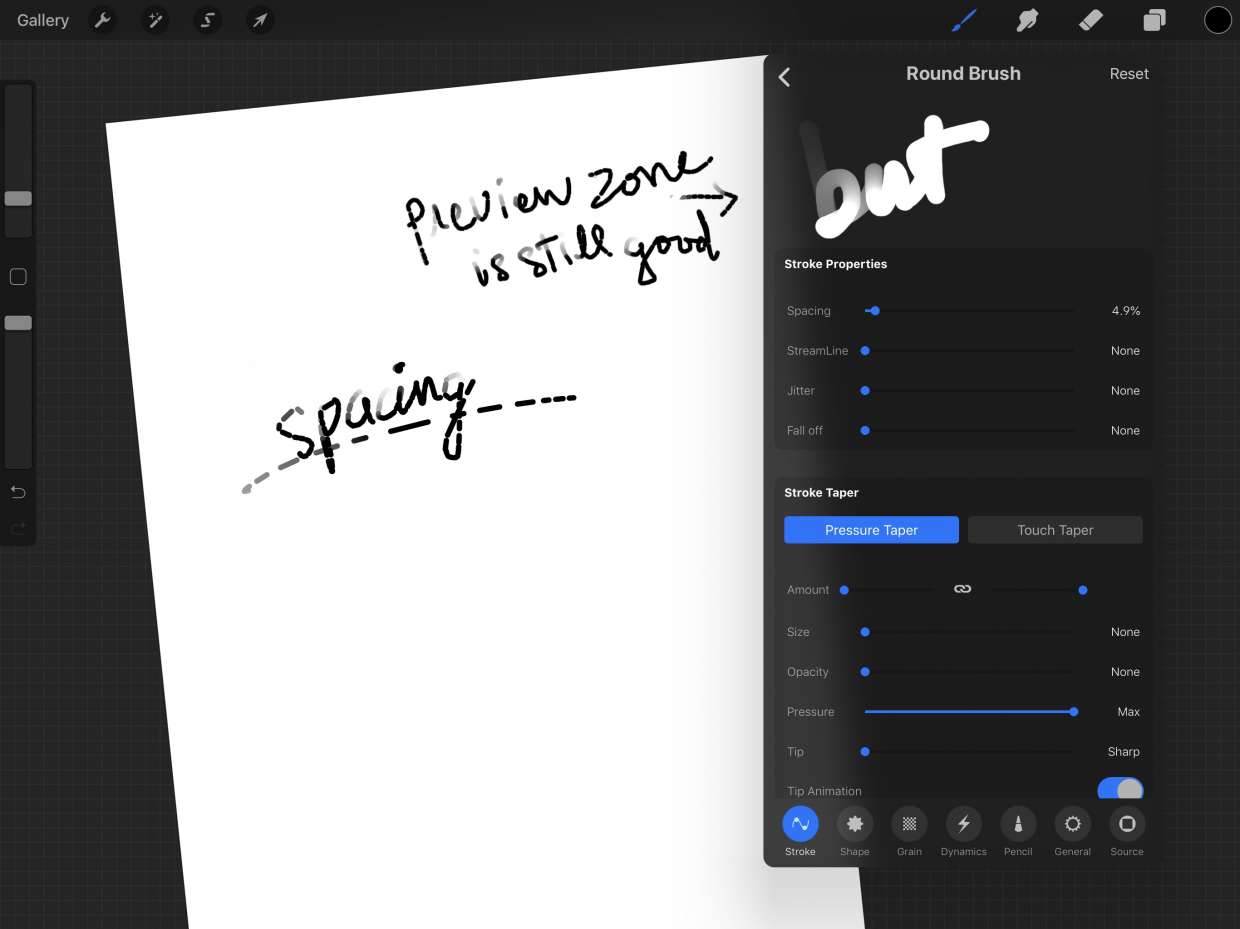Choose the Eraser tool
Screen dimensions: 1240x929
click(x=1091, y=20)
